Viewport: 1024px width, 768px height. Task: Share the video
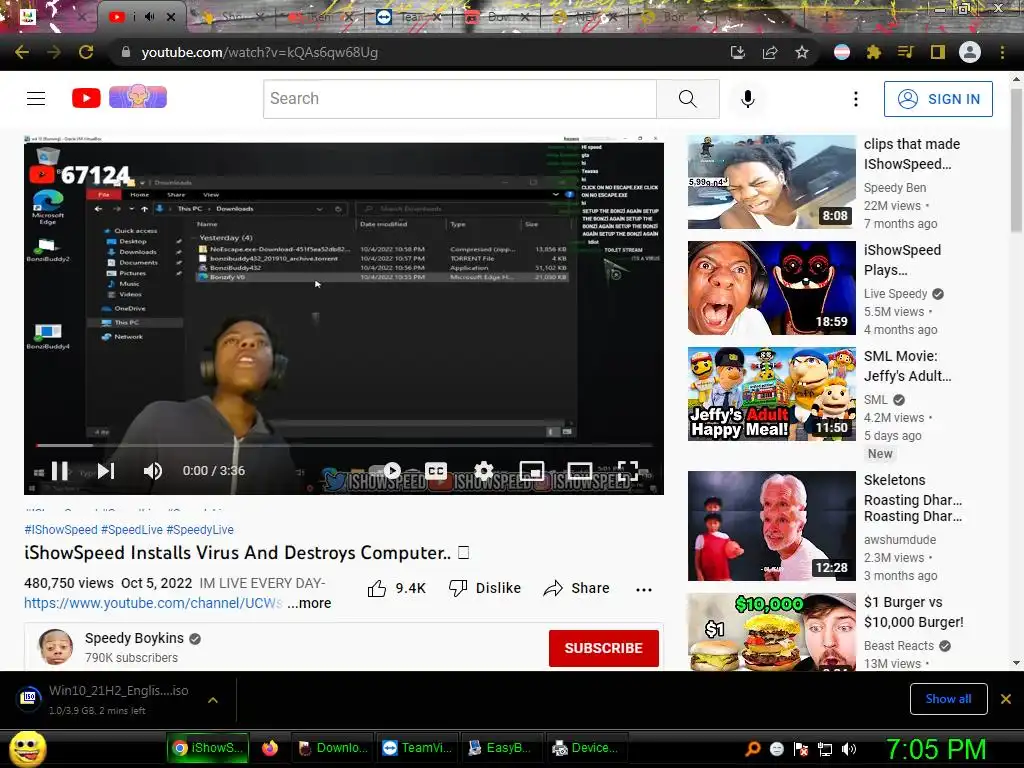coord(577,588)
